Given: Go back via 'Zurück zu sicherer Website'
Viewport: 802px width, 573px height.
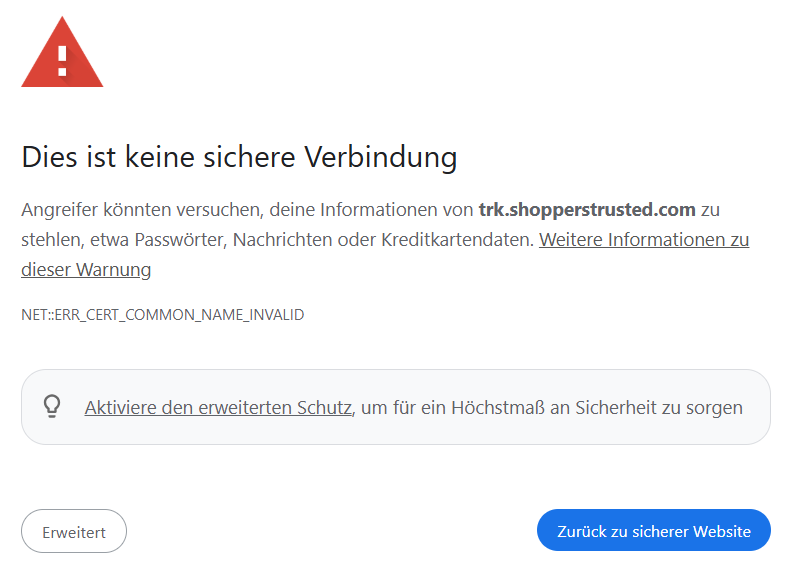Looking at the screenshot, I should pyautogui.click(x=654, y=531).
